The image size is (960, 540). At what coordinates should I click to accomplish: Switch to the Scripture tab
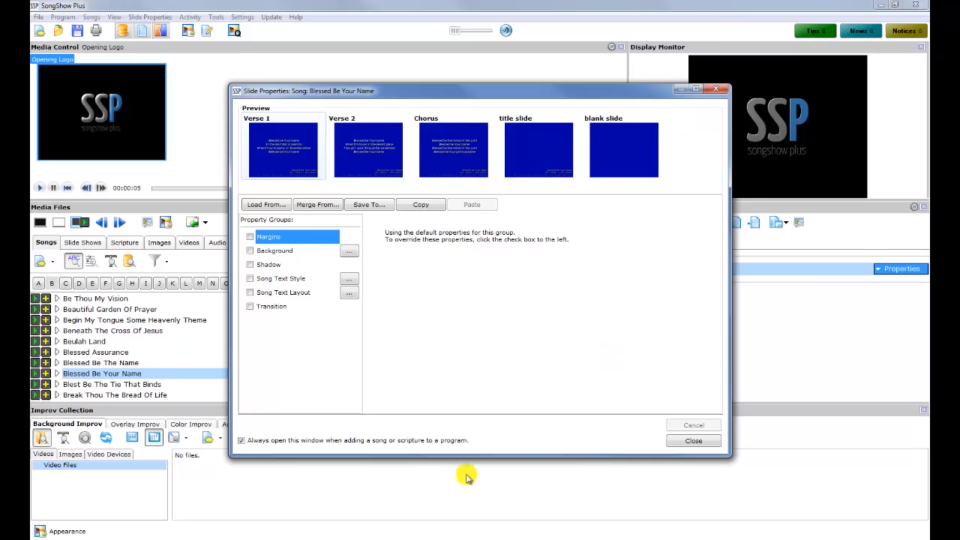coord(124,242)
